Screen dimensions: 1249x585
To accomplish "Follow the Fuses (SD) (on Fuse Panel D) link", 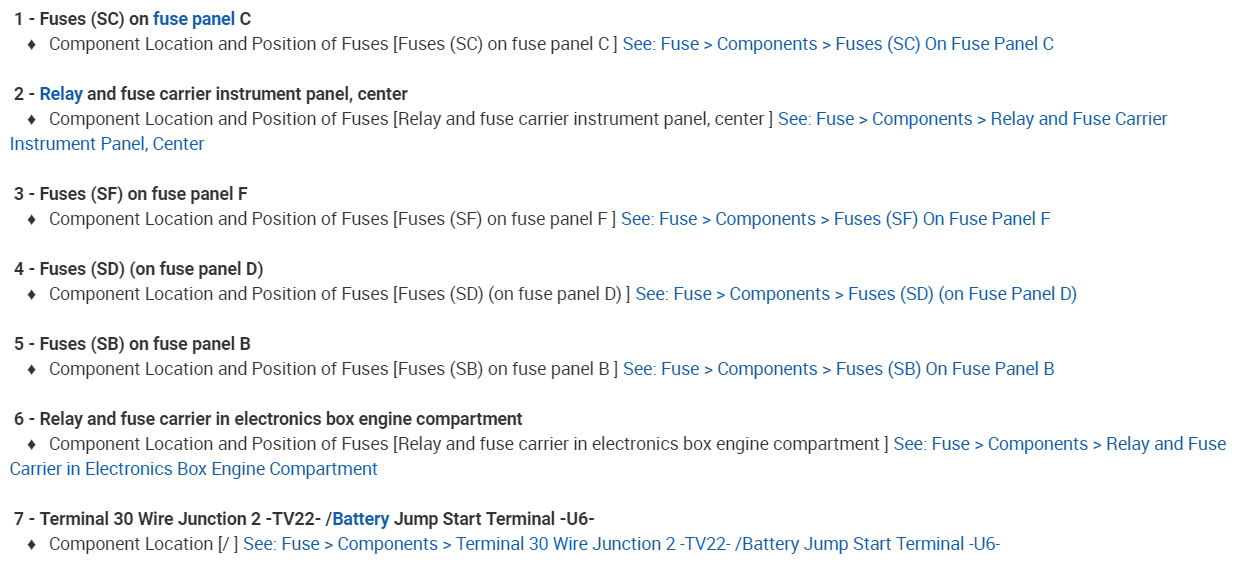I will [x=856, y=294].
